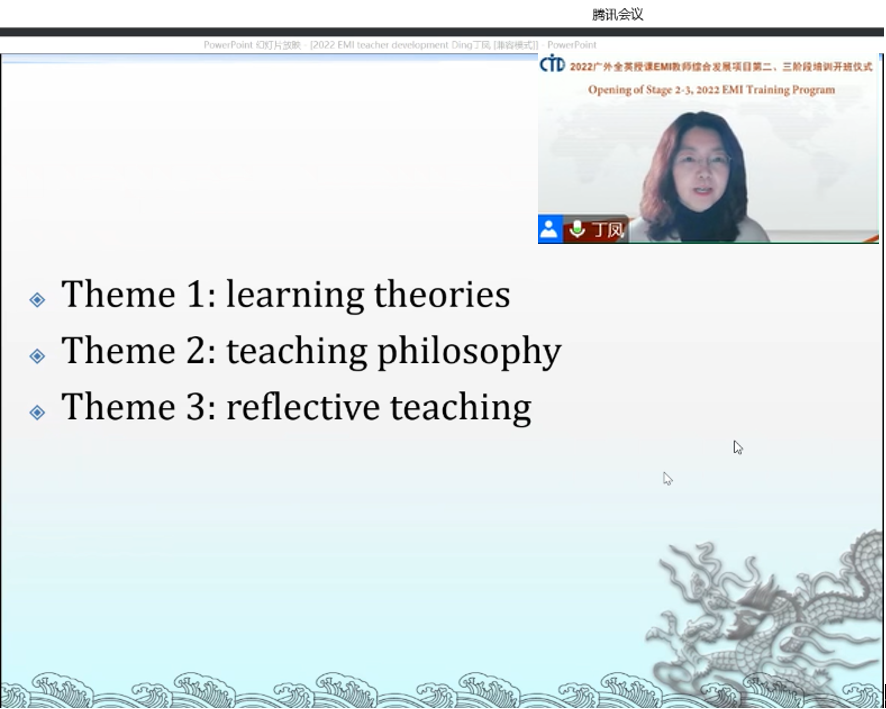Screen dimensions: 886x709
Task: Click the diamond bullet before Theme 2
Action: [x=37, y=355]
